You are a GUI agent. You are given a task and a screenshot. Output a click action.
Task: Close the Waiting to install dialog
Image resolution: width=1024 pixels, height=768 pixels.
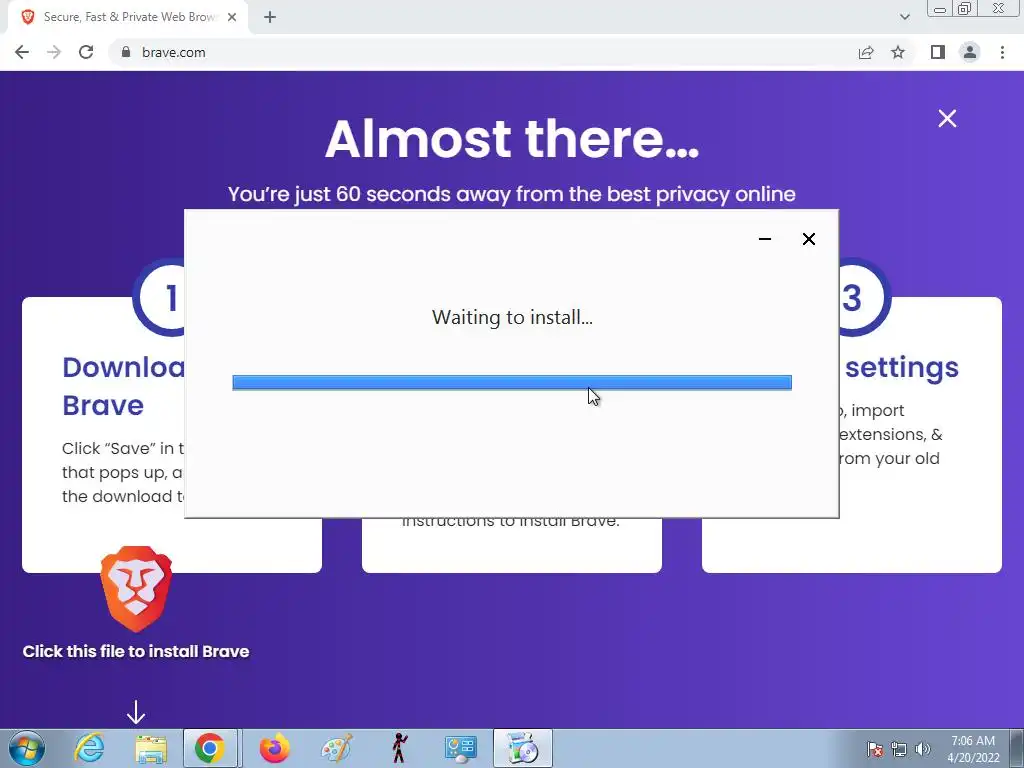808,239
